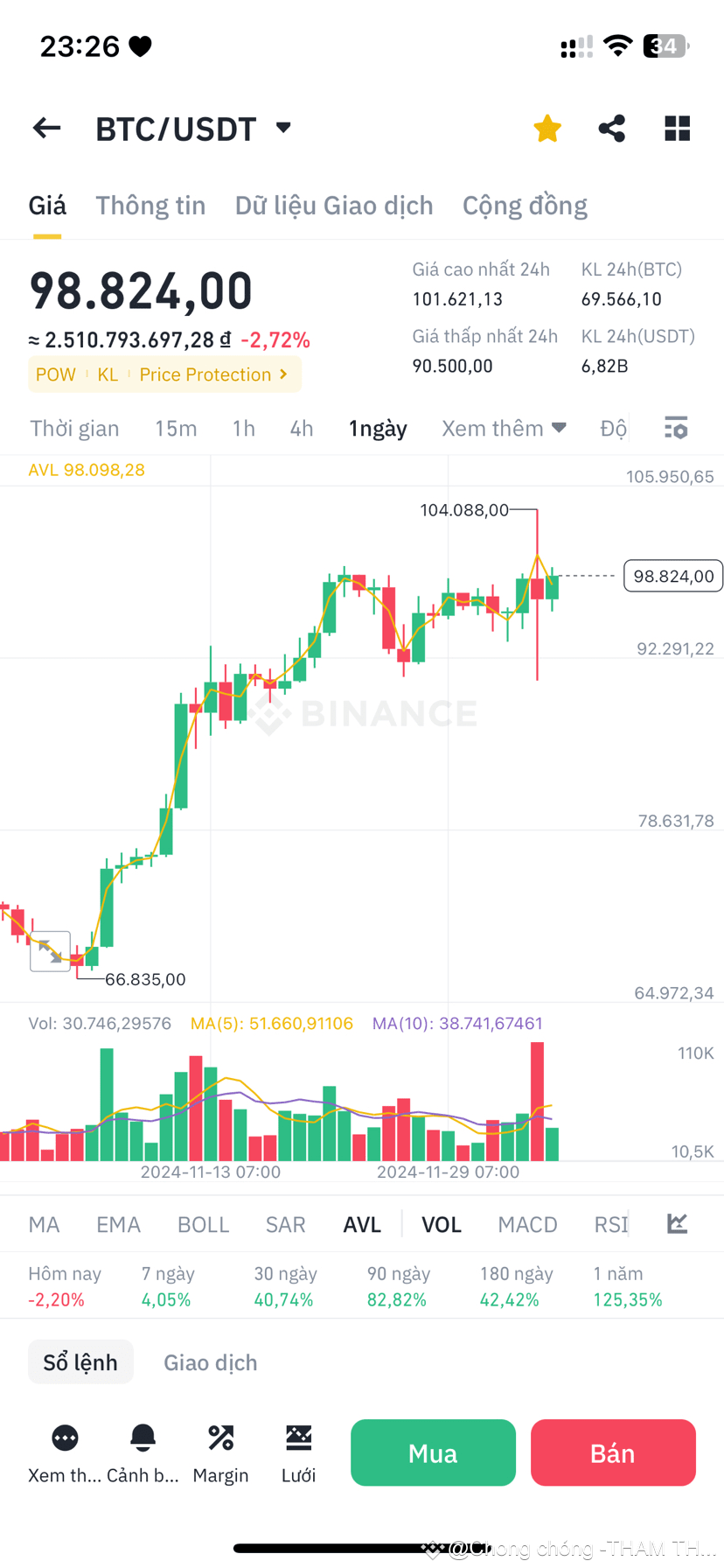Screen dimensions: 724x1568
Task: Tap the Margin percent icon
Action: 220,1438
